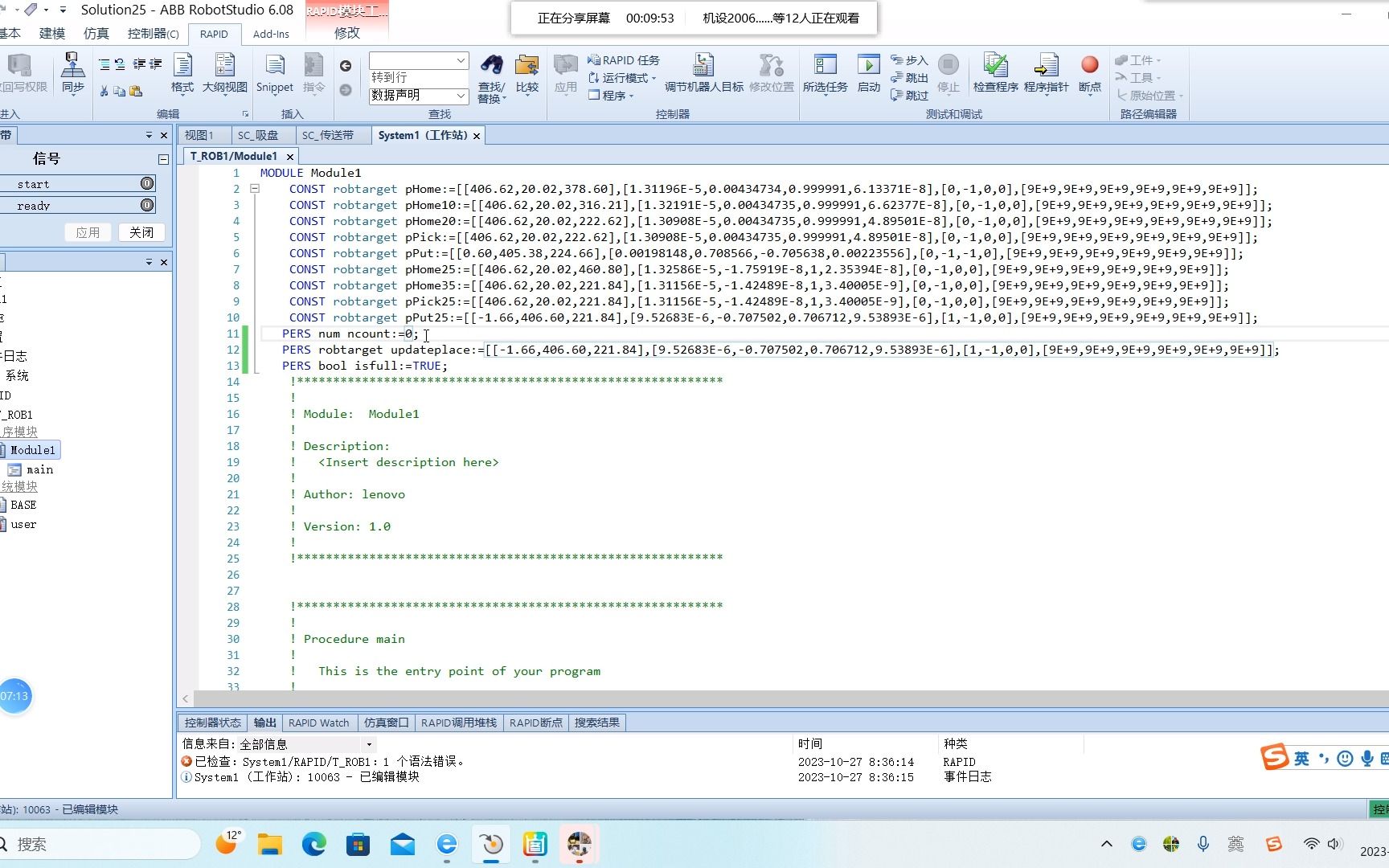Select BASE system module in tree
The width and height of the screenshot is (1389, 868).
coord(23,505)
